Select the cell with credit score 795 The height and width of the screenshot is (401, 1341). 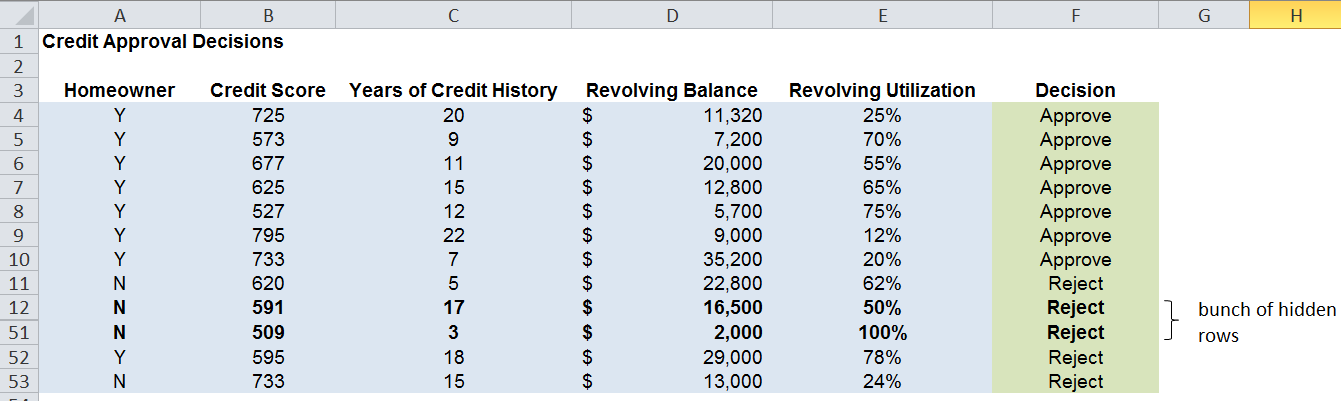(268, 236)
